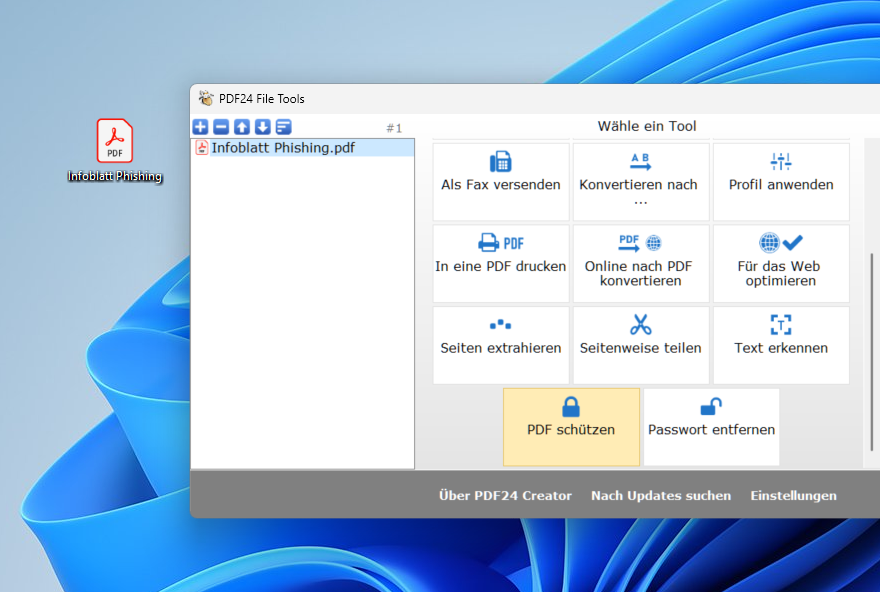The image size is (880, 592).
Task: Click the remove file minus icon
Action: pos(221,127)
